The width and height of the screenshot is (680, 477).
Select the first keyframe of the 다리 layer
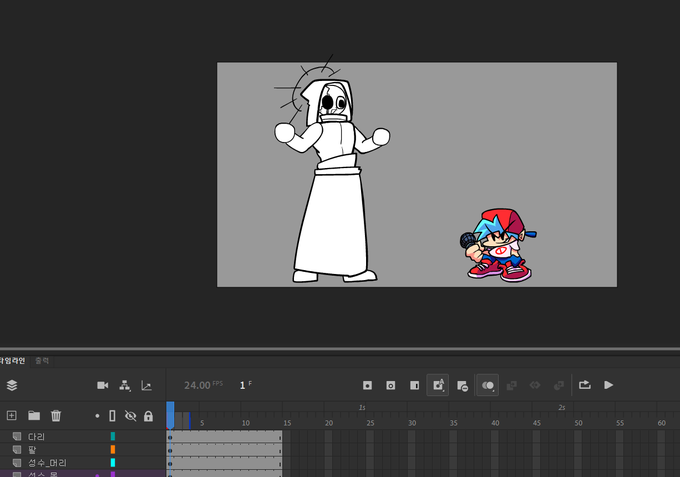coord(170,437)
